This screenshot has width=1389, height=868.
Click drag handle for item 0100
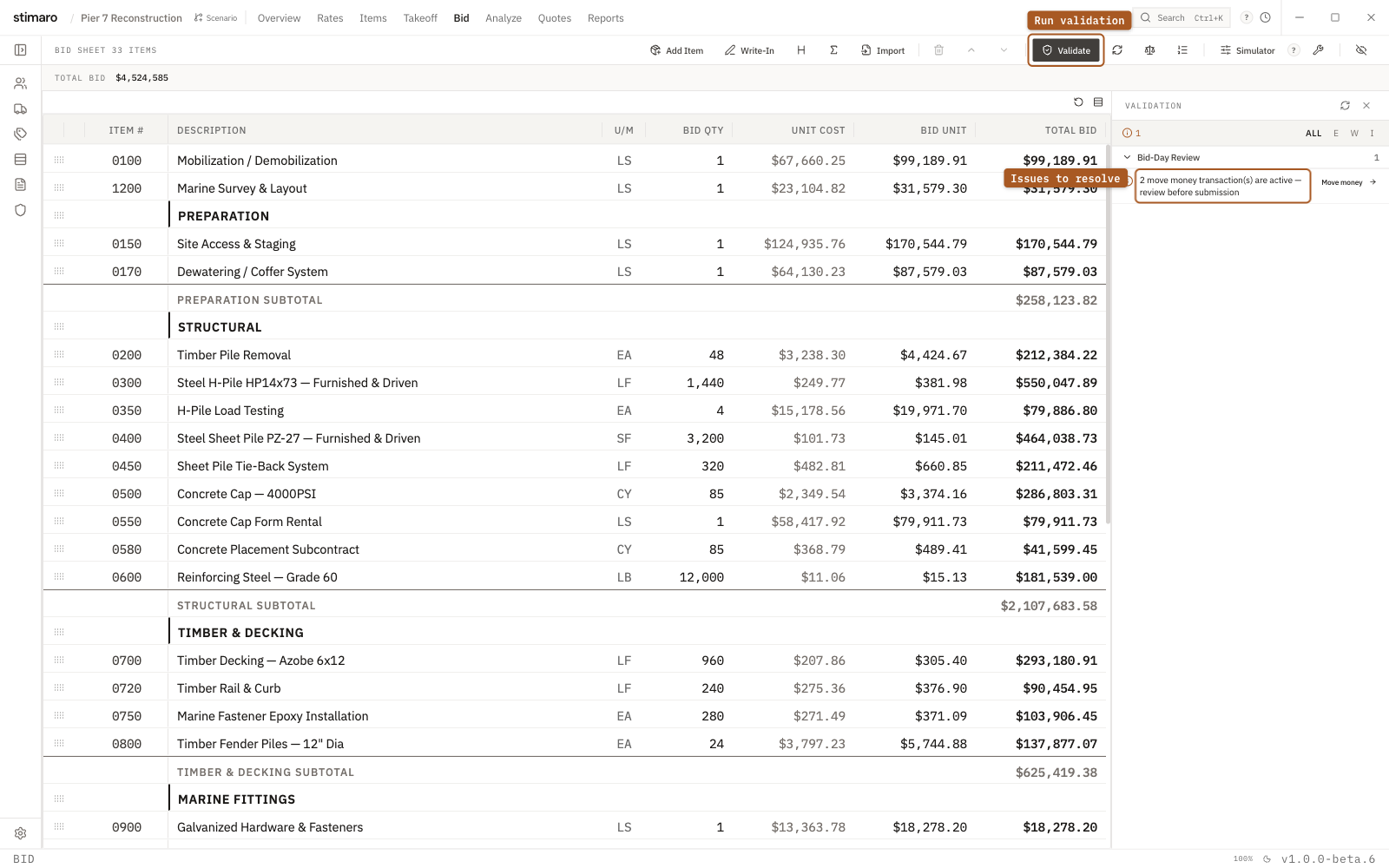tap(59, 160)
